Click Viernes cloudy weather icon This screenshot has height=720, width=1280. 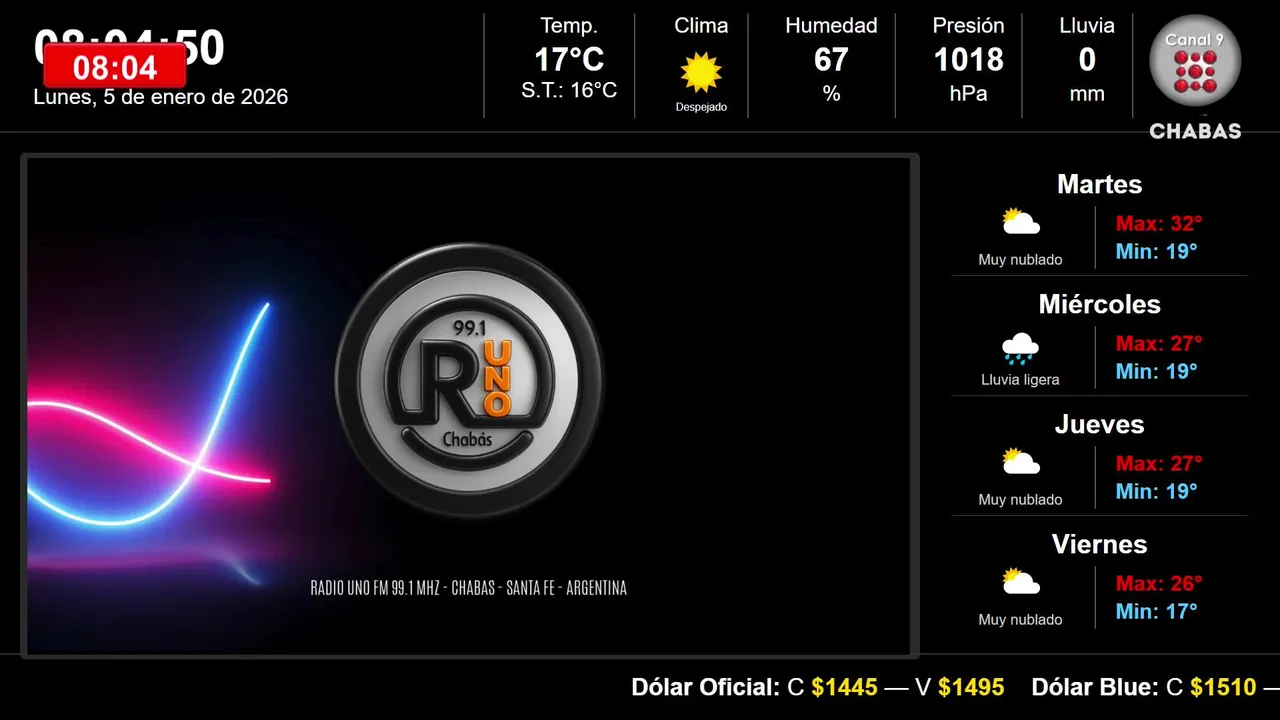1021,582
